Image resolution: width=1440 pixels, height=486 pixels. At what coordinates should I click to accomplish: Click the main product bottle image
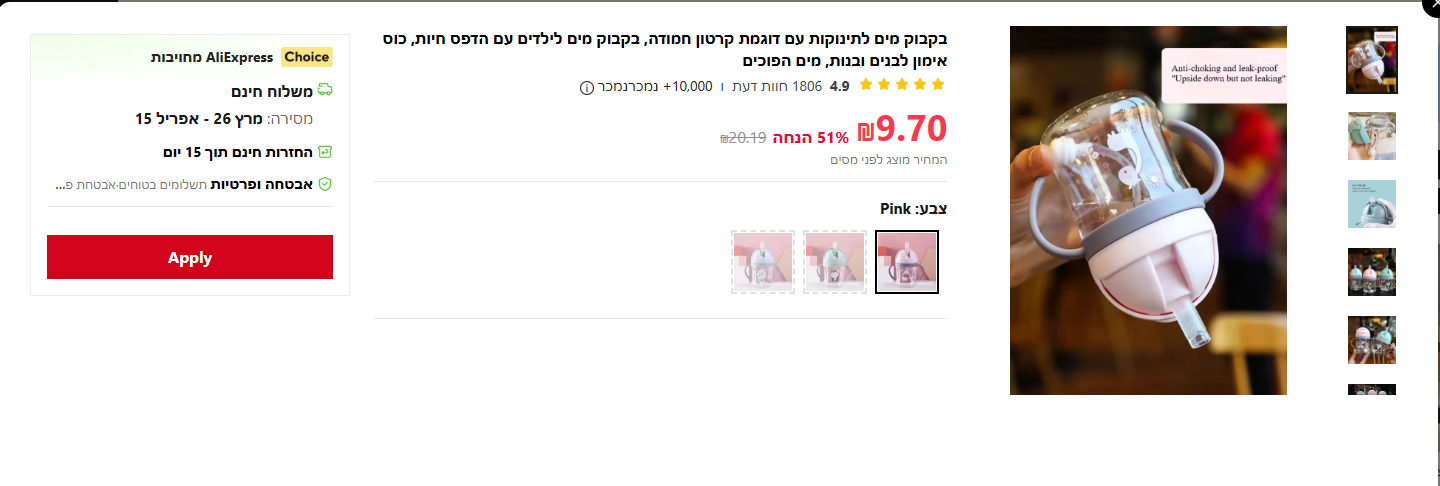click(x=1148, y=210)
